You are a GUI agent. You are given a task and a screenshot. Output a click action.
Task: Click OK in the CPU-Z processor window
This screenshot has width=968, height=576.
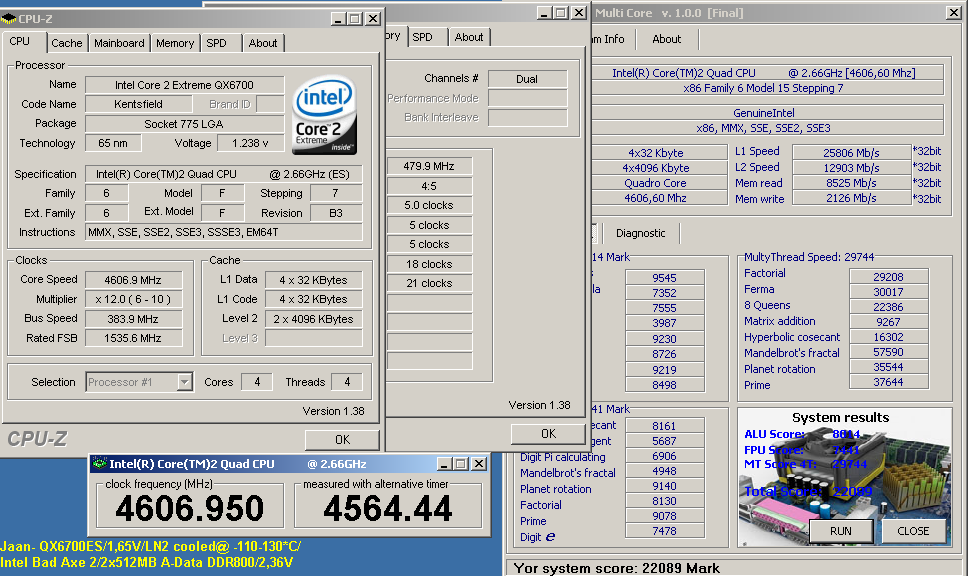point(342,440)
